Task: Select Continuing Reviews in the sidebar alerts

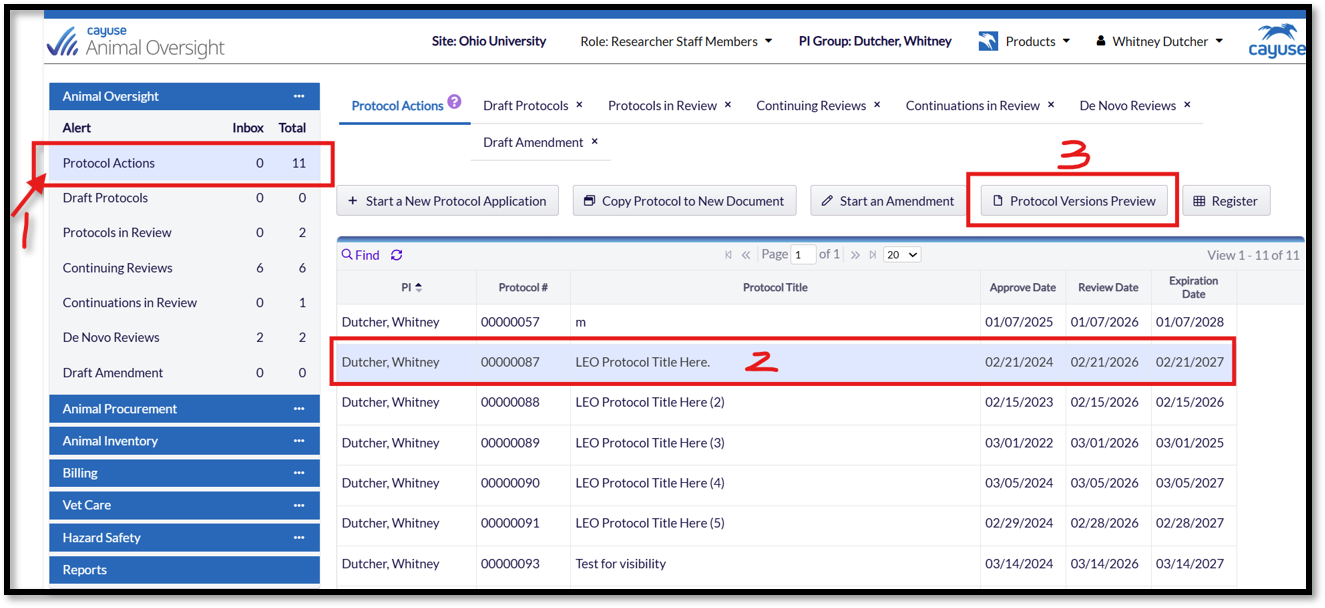Action: tap(185, 268)
